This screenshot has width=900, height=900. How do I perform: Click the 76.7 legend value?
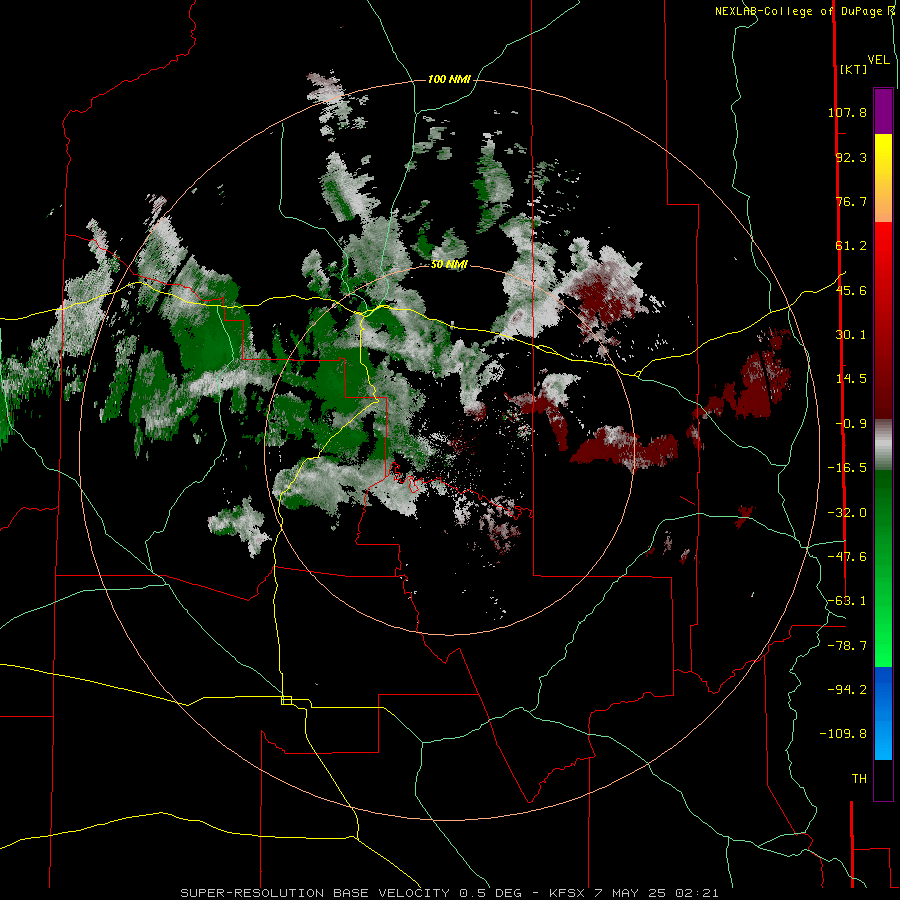851,201
